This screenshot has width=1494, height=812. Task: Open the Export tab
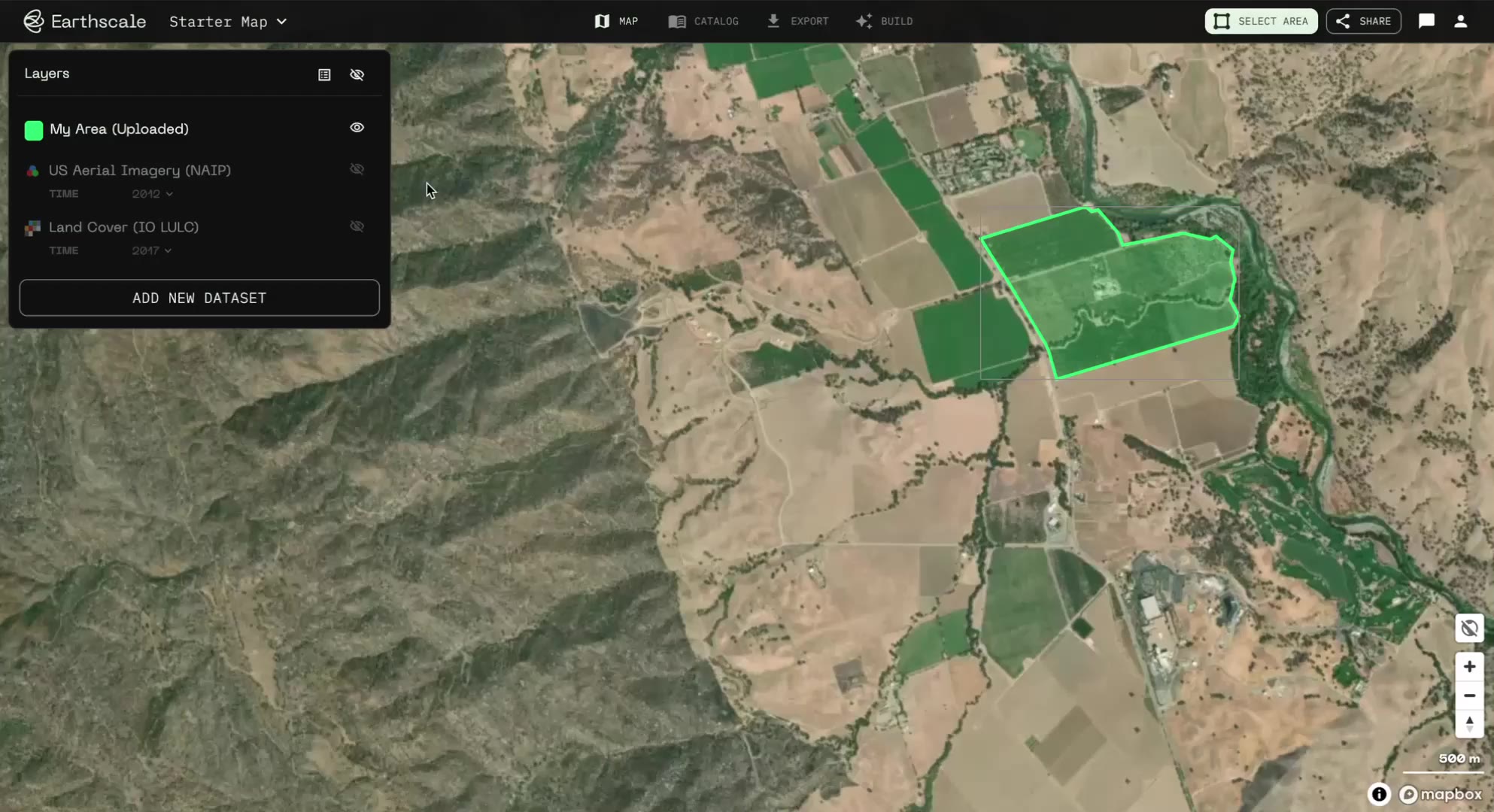pyautogui.click(x=797, y=21)
